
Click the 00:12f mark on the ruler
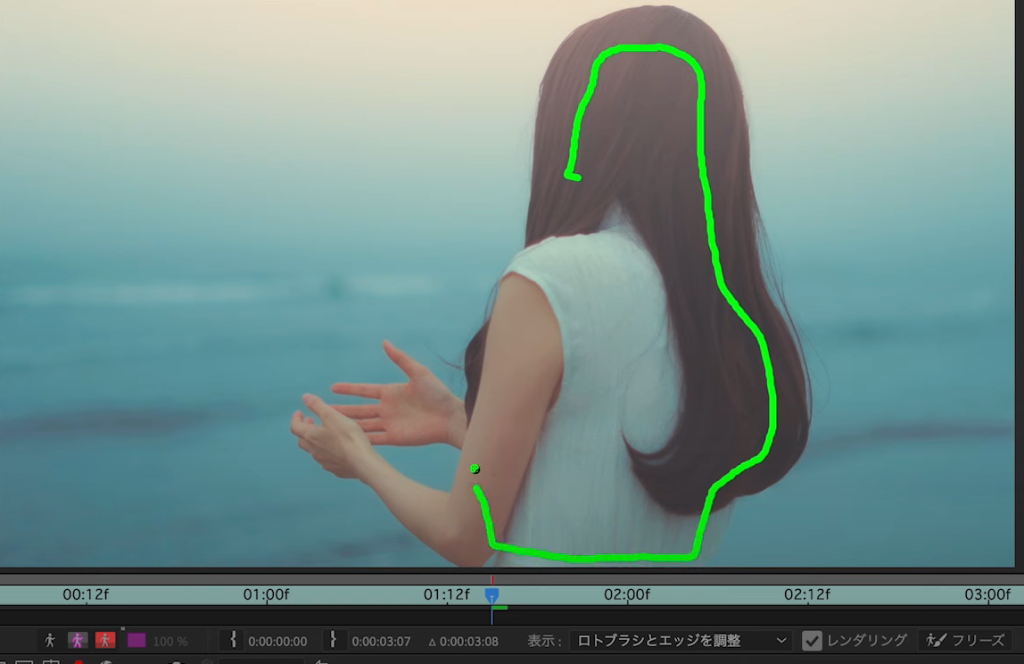point(86,595)
